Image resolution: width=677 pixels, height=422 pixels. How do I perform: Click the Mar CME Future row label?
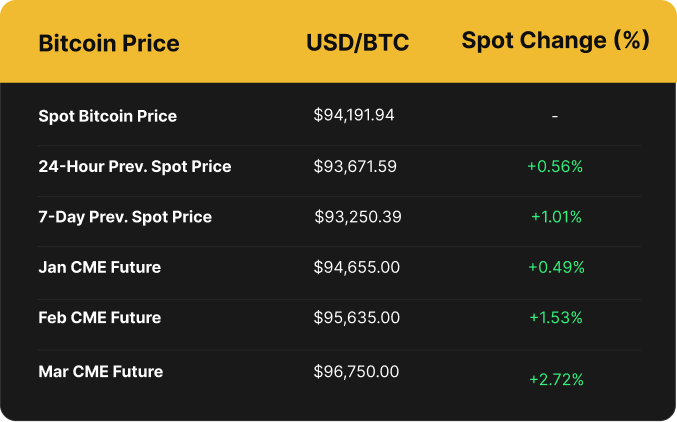[100, 372]
